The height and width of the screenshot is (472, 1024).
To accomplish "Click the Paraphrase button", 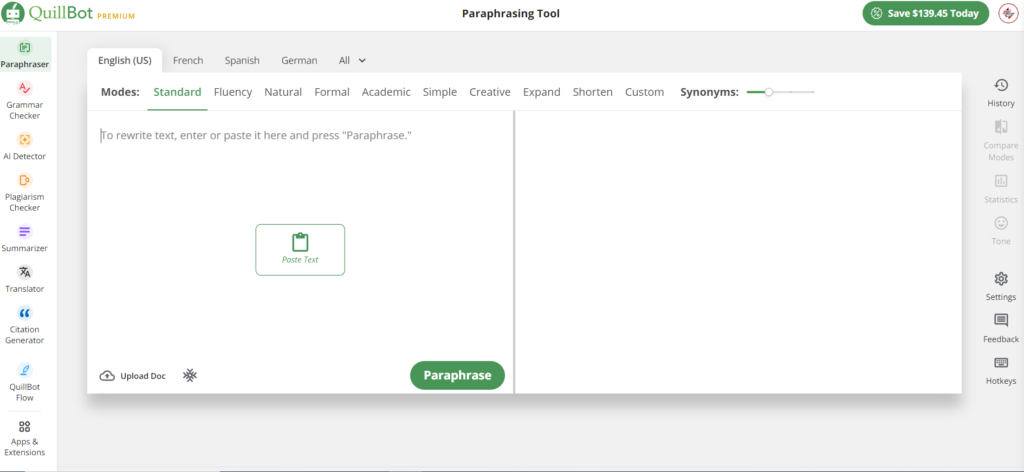I will pyautogui.click(x=457, y=375).
